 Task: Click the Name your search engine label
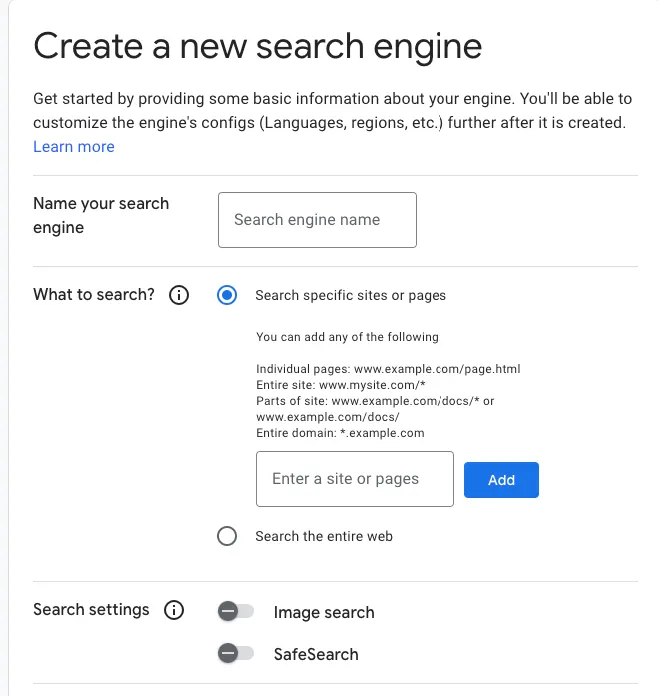[x=101, y=215]
